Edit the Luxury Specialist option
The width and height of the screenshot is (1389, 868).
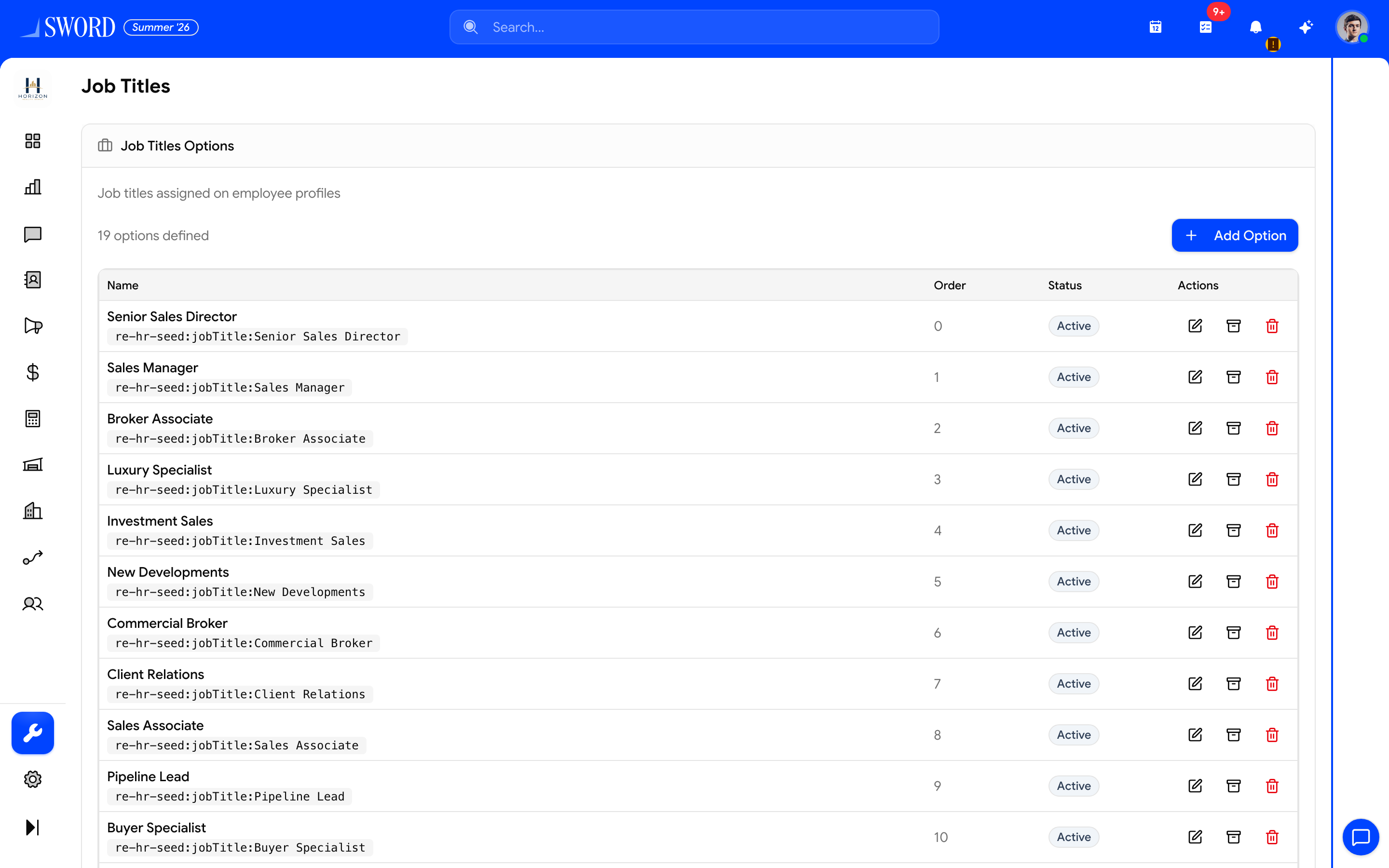click(x=1195, y=479)
